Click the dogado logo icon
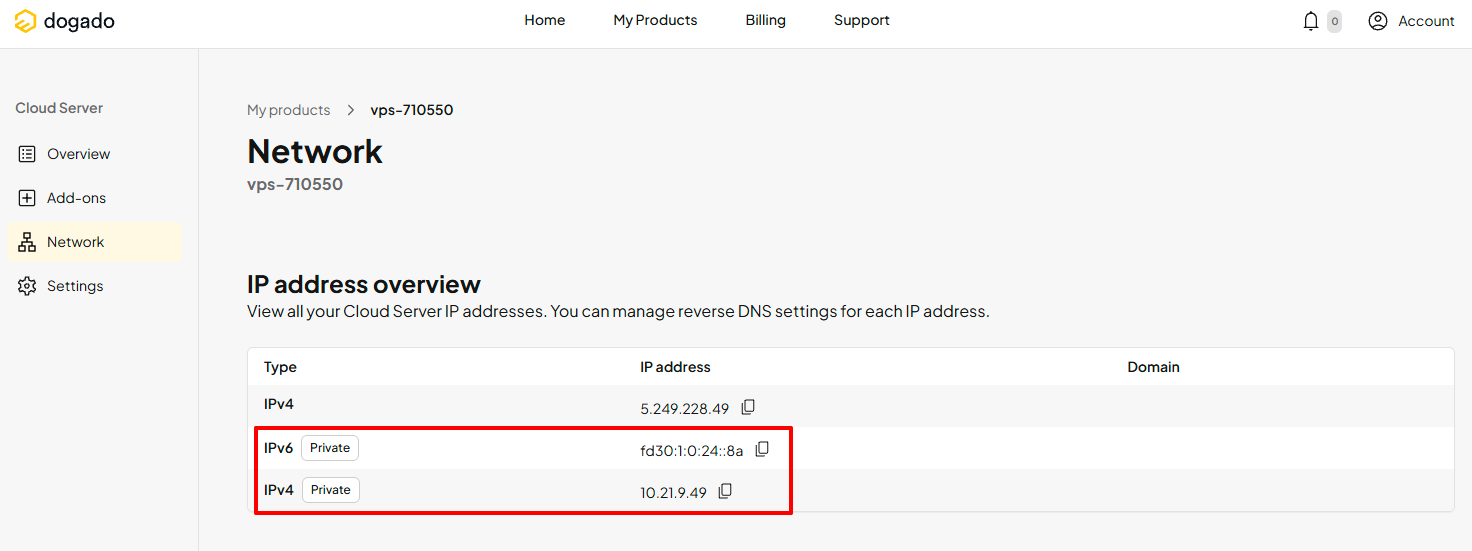The width and height of the screenshot is (1472, 551). pyautogui.click(x=25, y=21)
